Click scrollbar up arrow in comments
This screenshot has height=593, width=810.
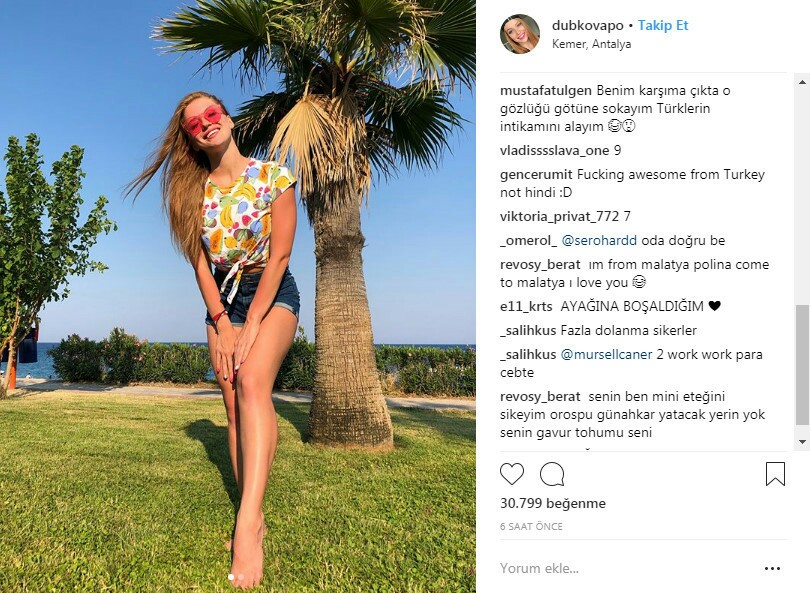click(803, 82)
